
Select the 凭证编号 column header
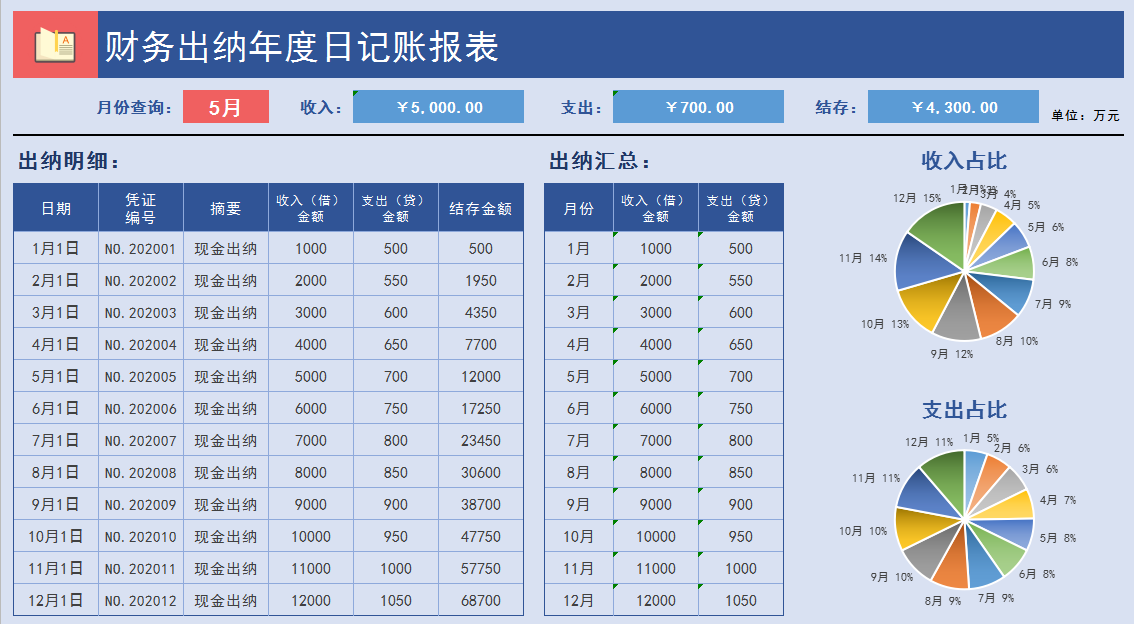click(x=141, y=208)
